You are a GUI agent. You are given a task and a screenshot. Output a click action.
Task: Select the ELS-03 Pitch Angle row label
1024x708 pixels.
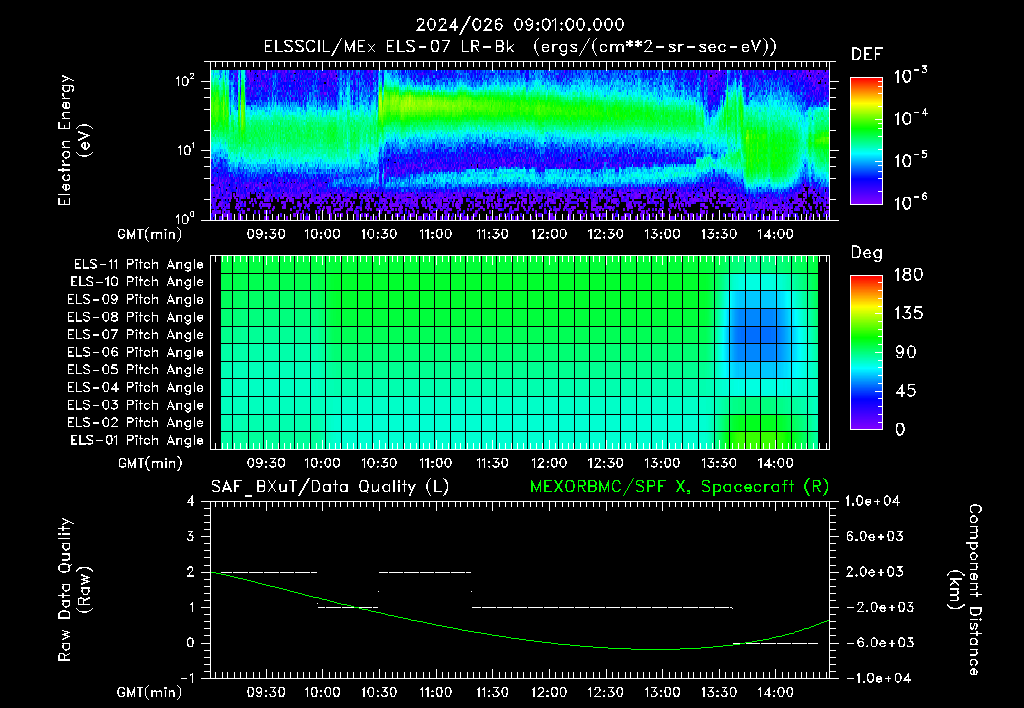pos(136,406)
